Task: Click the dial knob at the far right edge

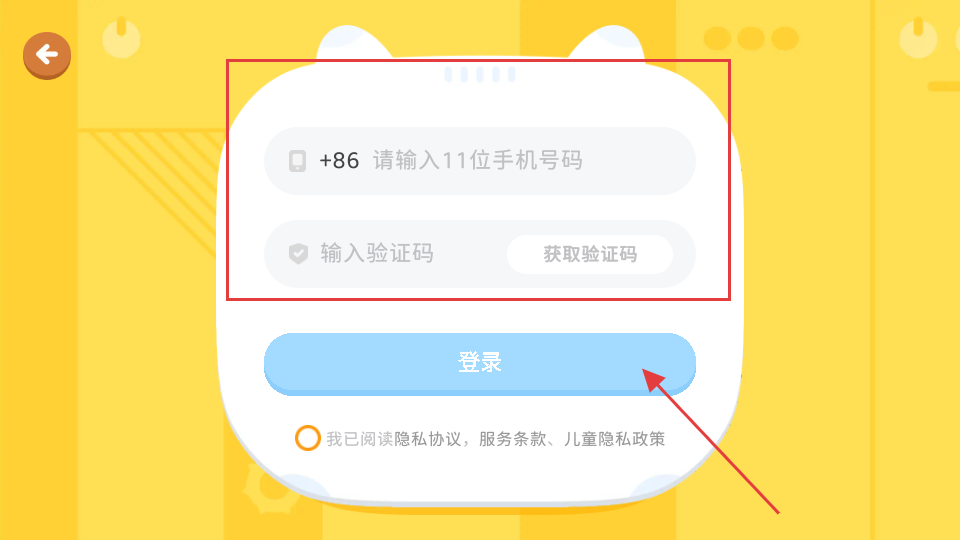Action: (x=918, y=38)
